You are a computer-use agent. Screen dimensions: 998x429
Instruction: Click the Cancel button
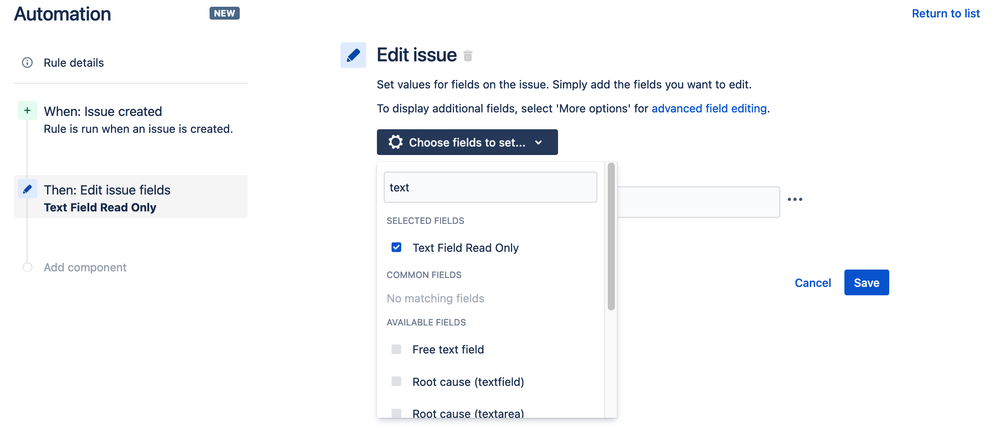click(813, 283)
